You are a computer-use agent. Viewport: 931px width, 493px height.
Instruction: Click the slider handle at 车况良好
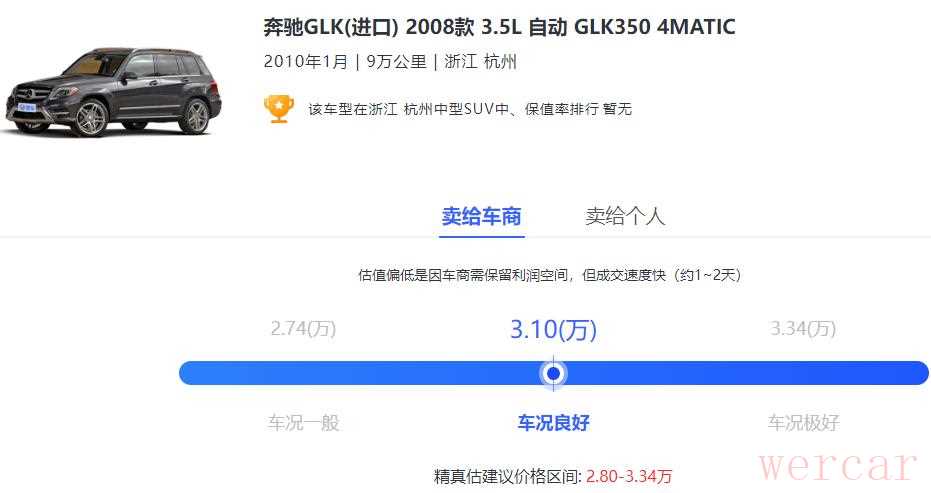click(x=553, y=373)
